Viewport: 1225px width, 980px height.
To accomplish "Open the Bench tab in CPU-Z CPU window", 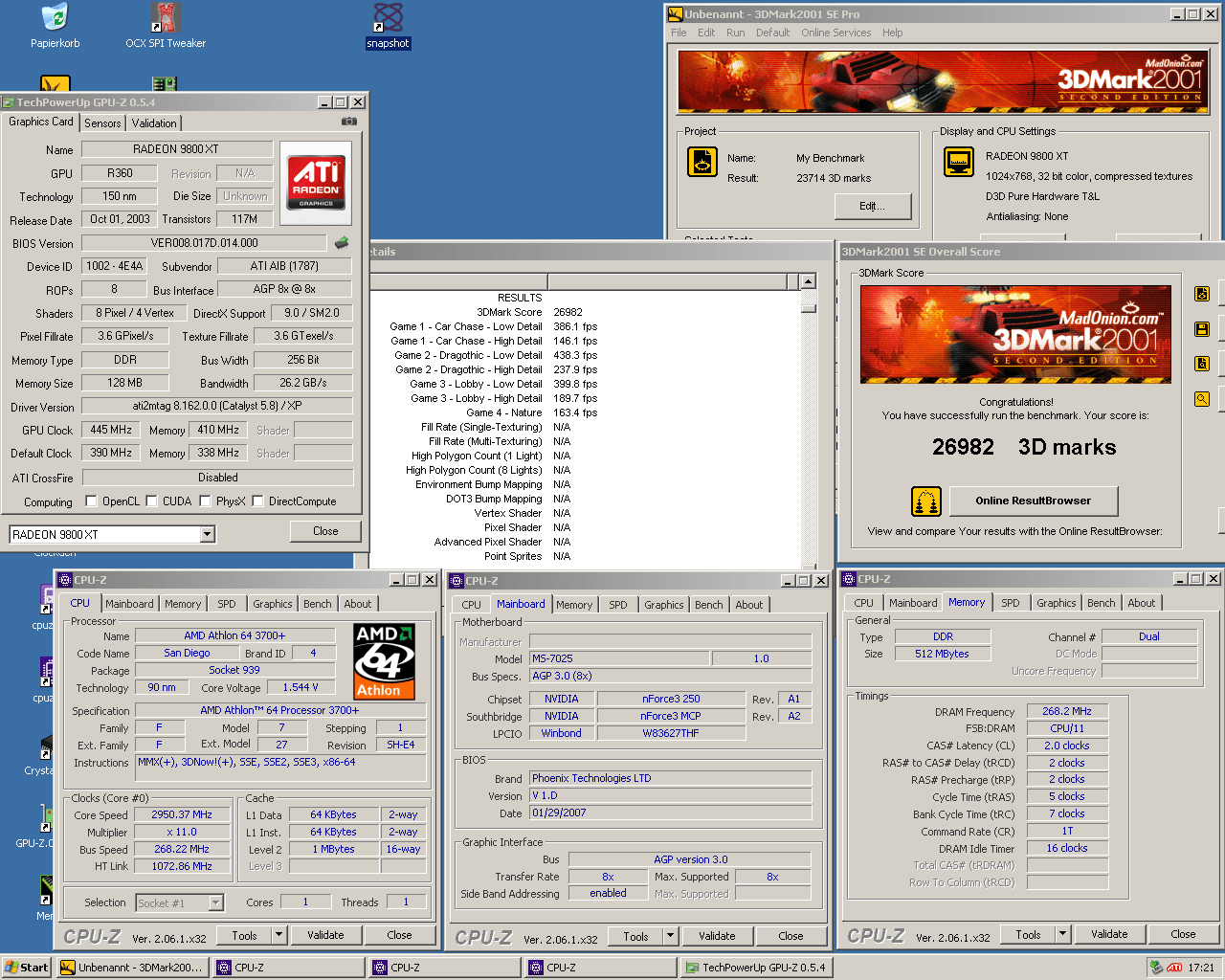I will [318, 604].
